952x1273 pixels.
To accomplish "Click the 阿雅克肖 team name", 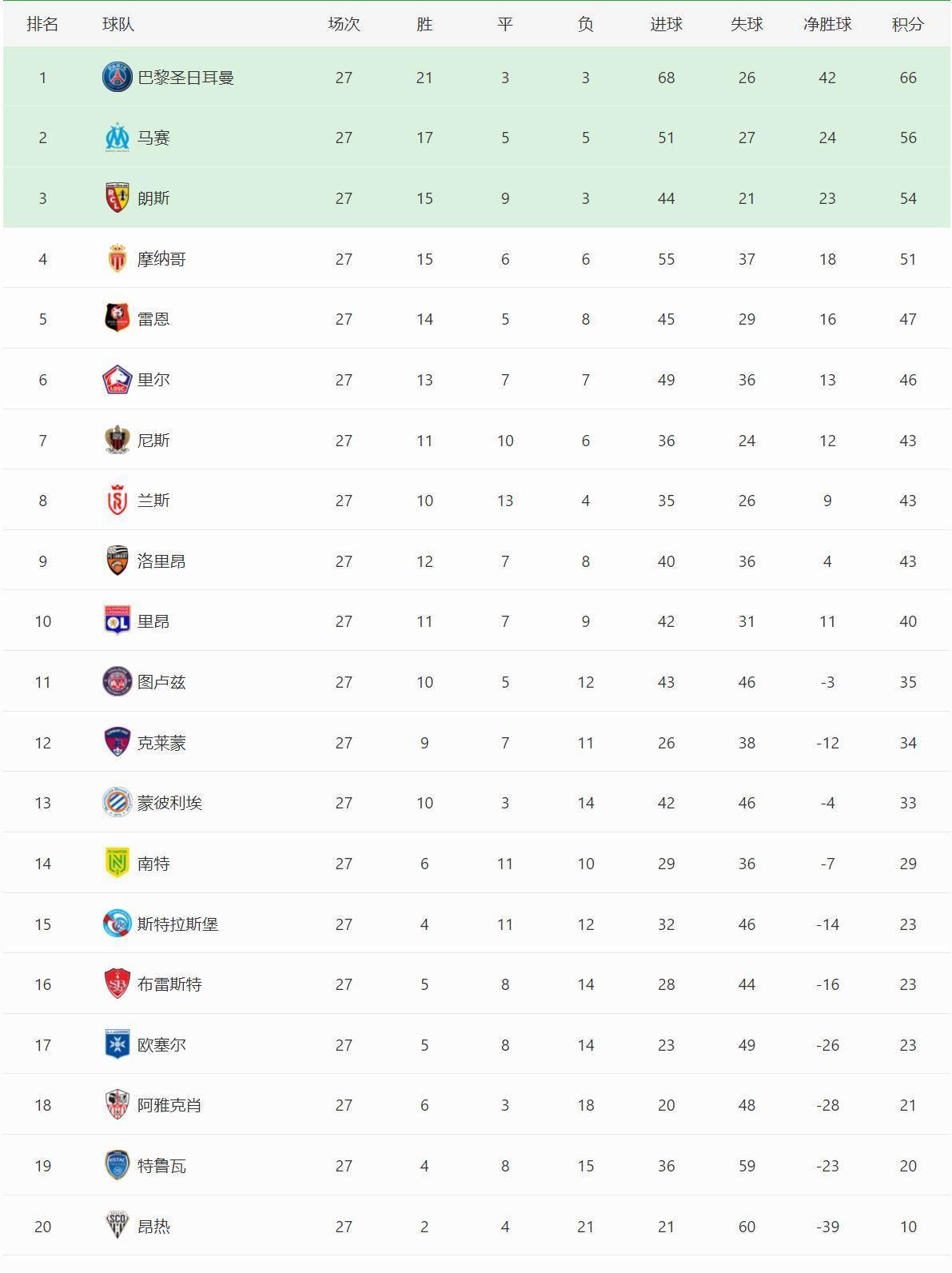I will (169, 1105).
